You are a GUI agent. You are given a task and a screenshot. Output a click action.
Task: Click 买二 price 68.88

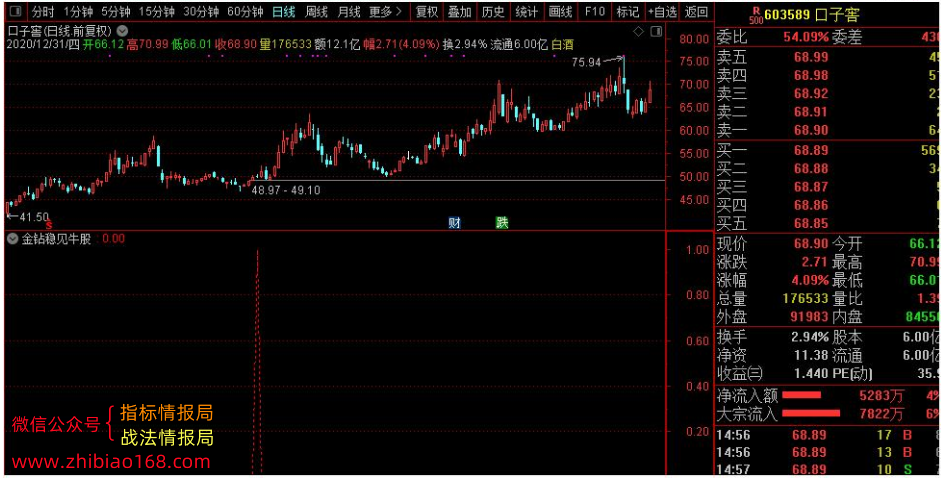click(811, 168)
